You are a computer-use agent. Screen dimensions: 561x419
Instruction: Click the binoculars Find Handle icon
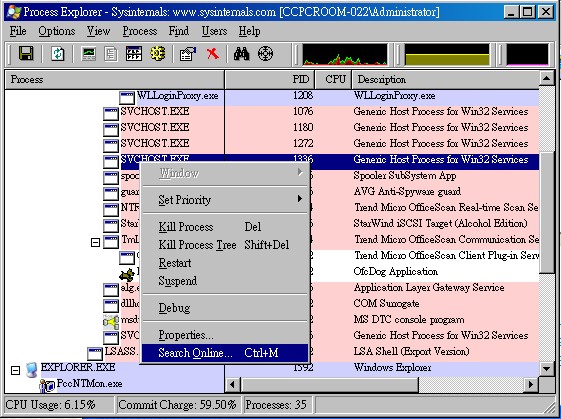coord(242,54)
